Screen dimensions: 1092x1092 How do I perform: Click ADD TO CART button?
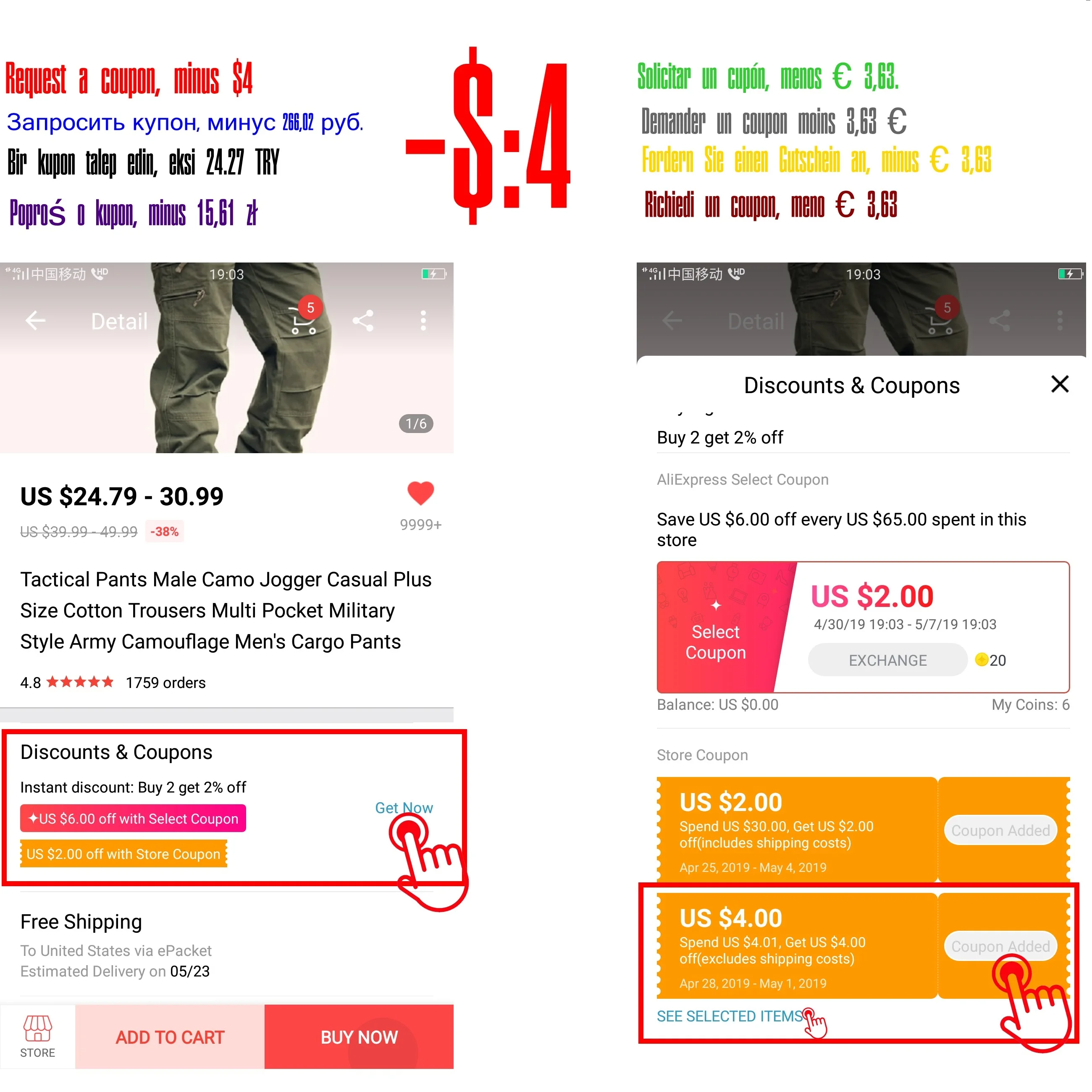[171, 1036]
